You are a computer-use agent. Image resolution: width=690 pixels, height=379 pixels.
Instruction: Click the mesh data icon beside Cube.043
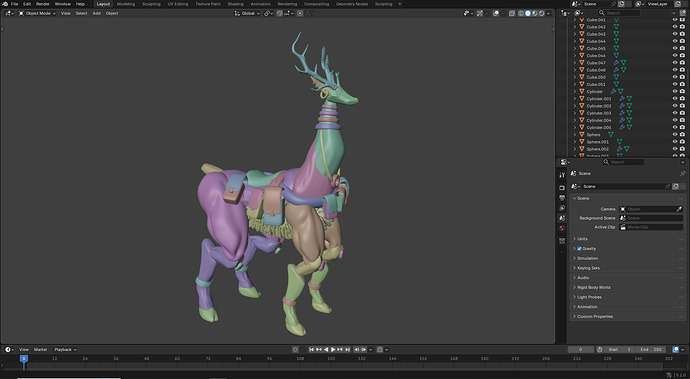point(616,34)
